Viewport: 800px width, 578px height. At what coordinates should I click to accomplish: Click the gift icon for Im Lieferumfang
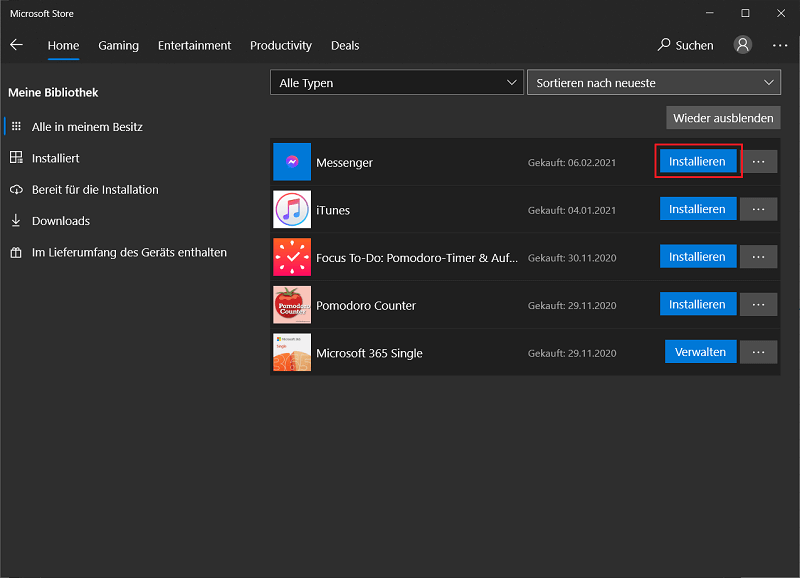(x=16, y=252)
